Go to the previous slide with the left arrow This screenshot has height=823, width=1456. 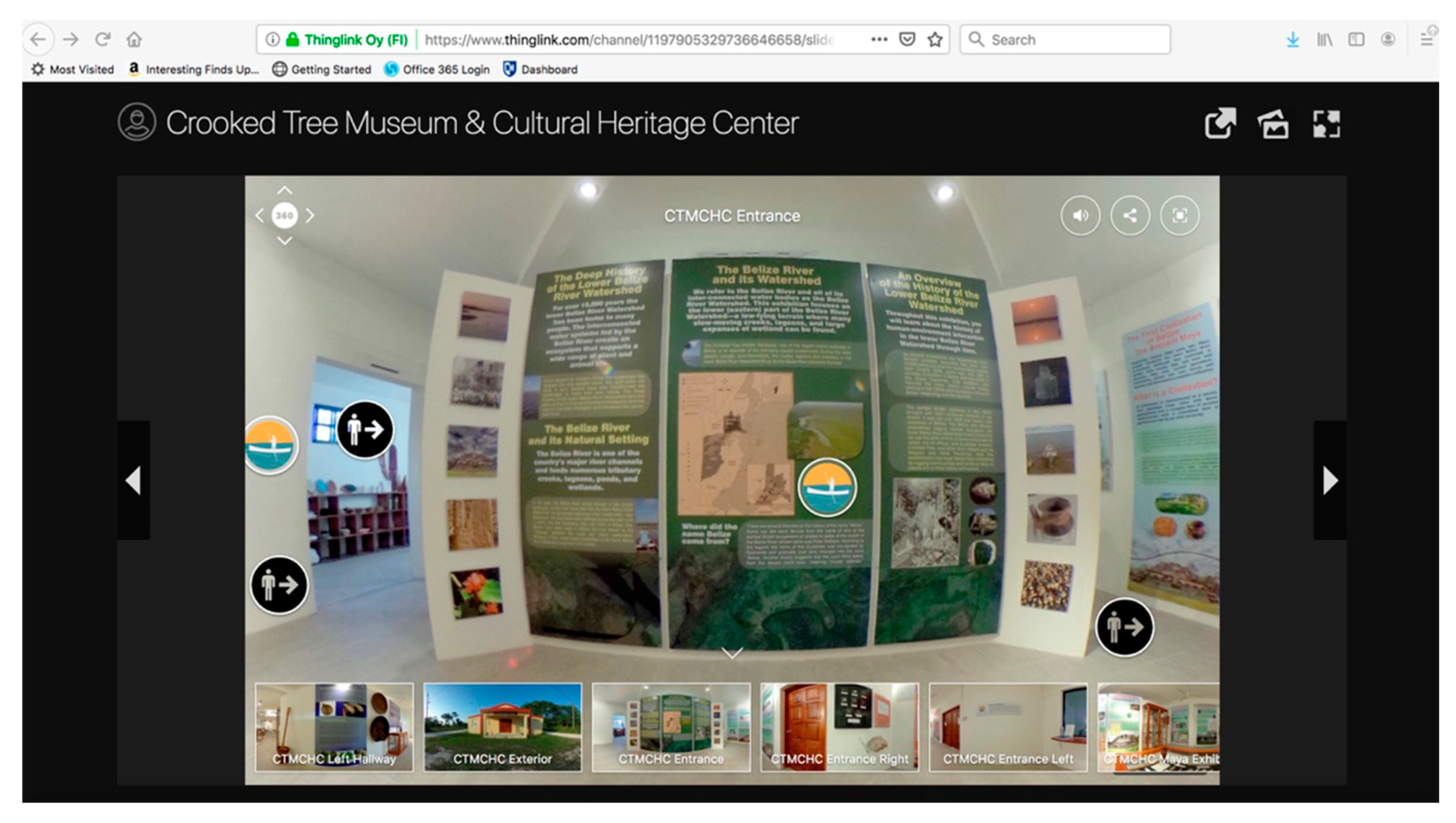[x=133, y=481]
